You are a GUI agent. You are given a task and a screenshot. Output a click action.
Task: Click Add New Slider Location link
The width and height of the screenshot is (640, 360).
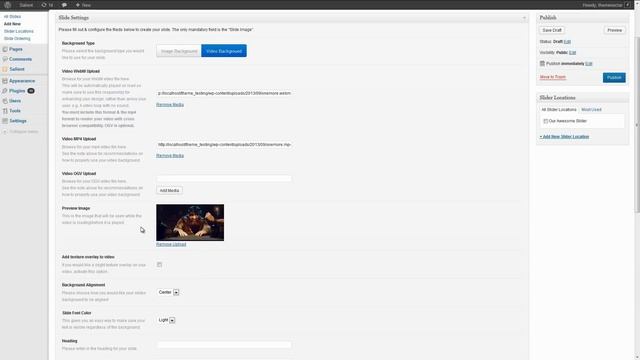564,137
